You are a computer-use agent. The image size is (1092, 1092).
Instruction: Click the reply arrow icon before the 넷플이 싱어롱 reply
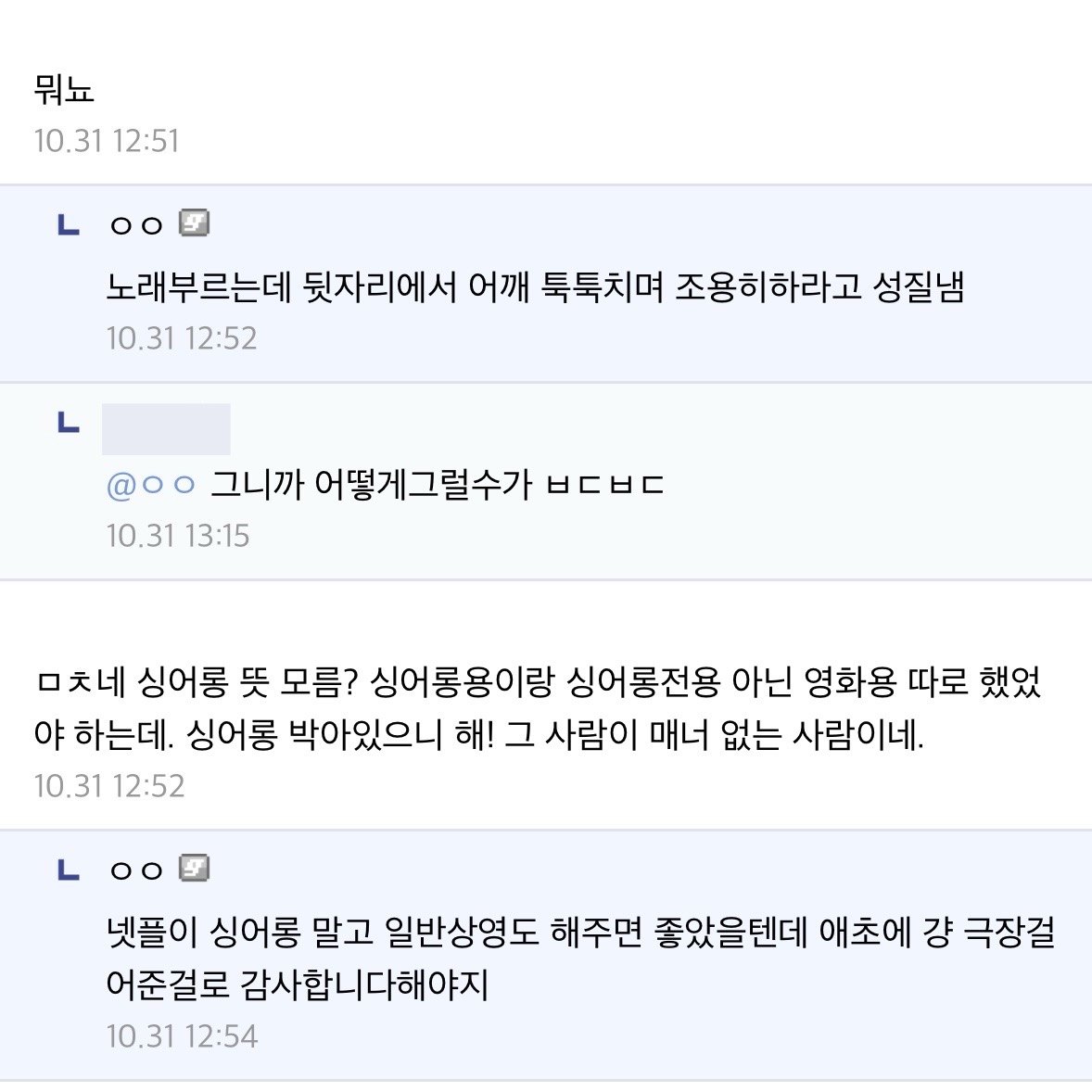click(x=69, y=870)
